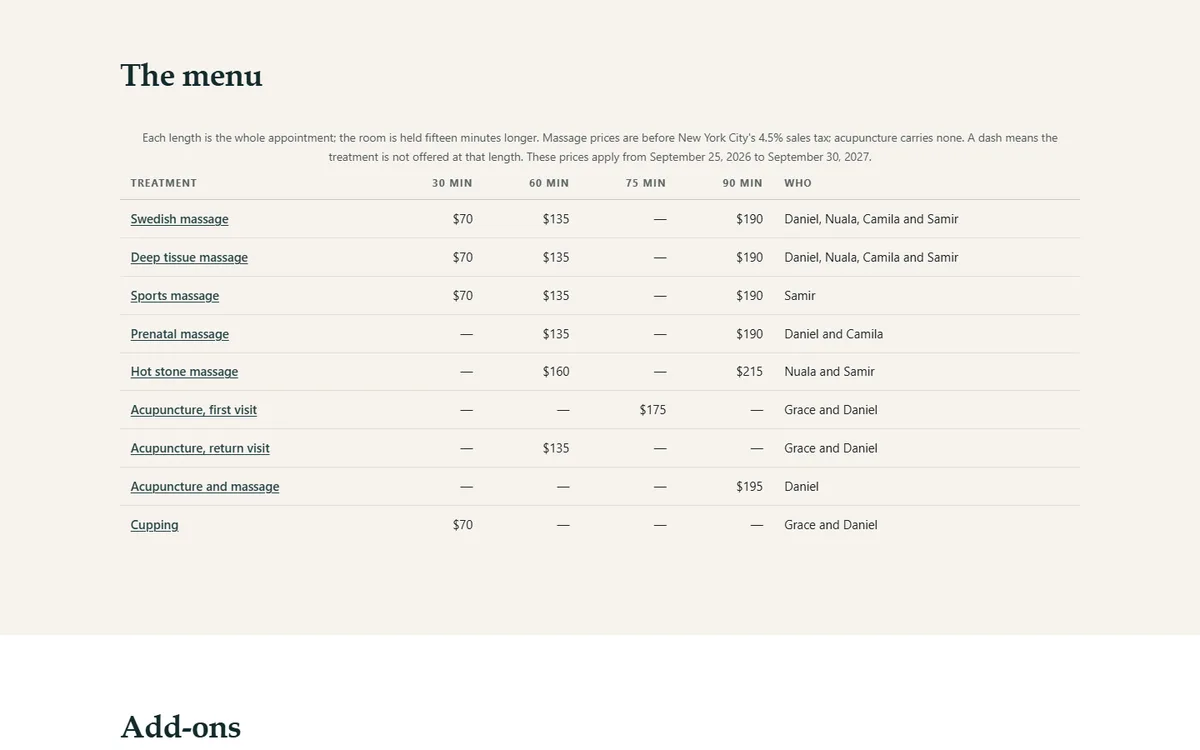Open Acupuncture, first visit link

(193, 410)
